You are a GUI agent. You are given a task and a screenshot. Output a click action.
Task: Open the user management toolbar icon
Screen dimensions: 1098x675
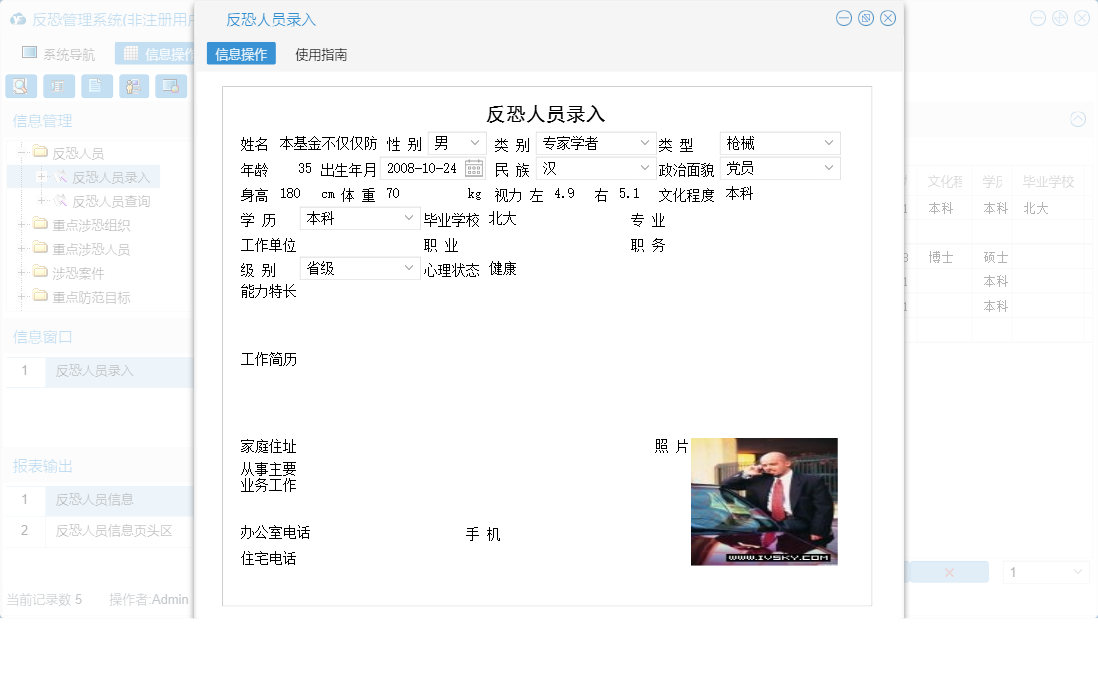pyautogui.click(x=133, y=86)
